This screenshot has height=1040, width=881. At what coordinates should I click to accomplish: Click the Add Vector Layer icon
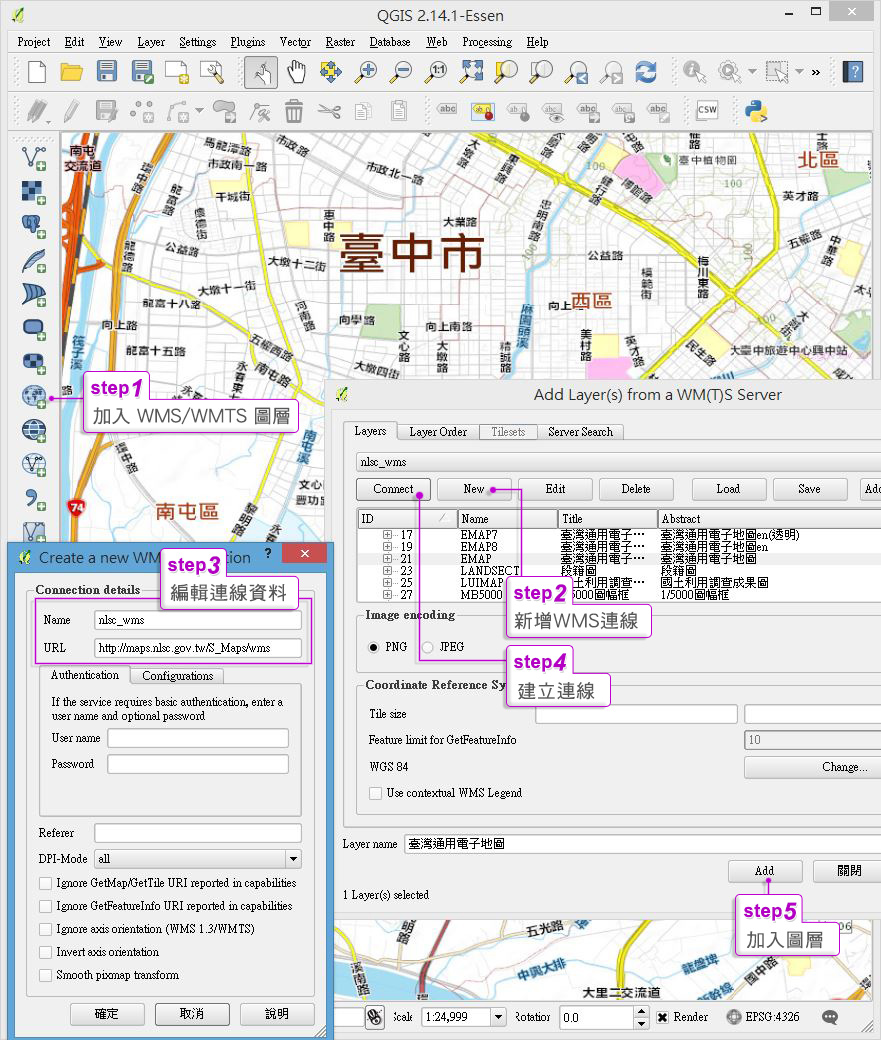click(34, 157)
